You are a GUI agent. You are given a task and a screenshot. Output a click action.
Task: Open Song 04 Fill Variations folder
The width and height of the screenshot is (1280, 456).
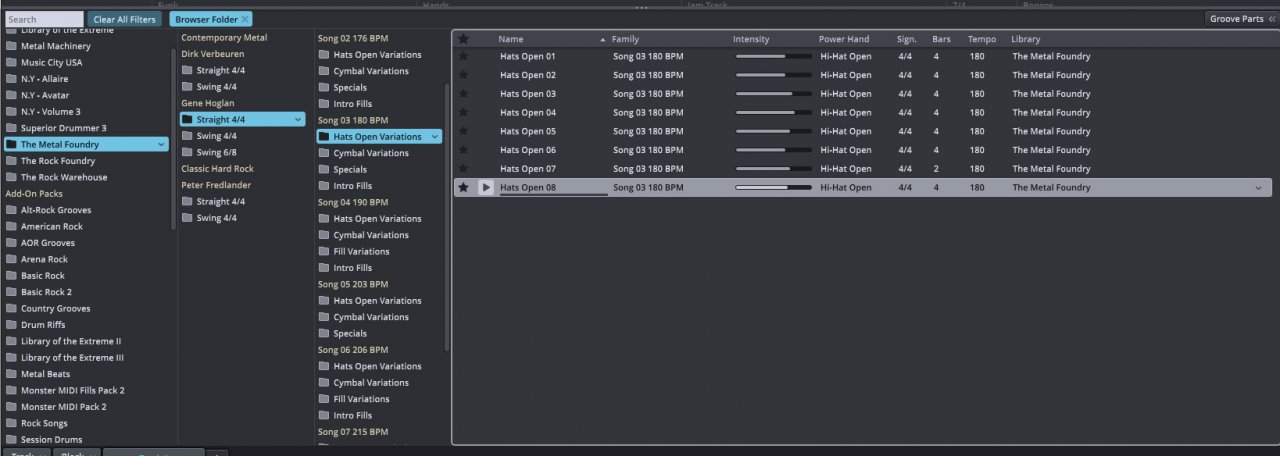(353, 251)
